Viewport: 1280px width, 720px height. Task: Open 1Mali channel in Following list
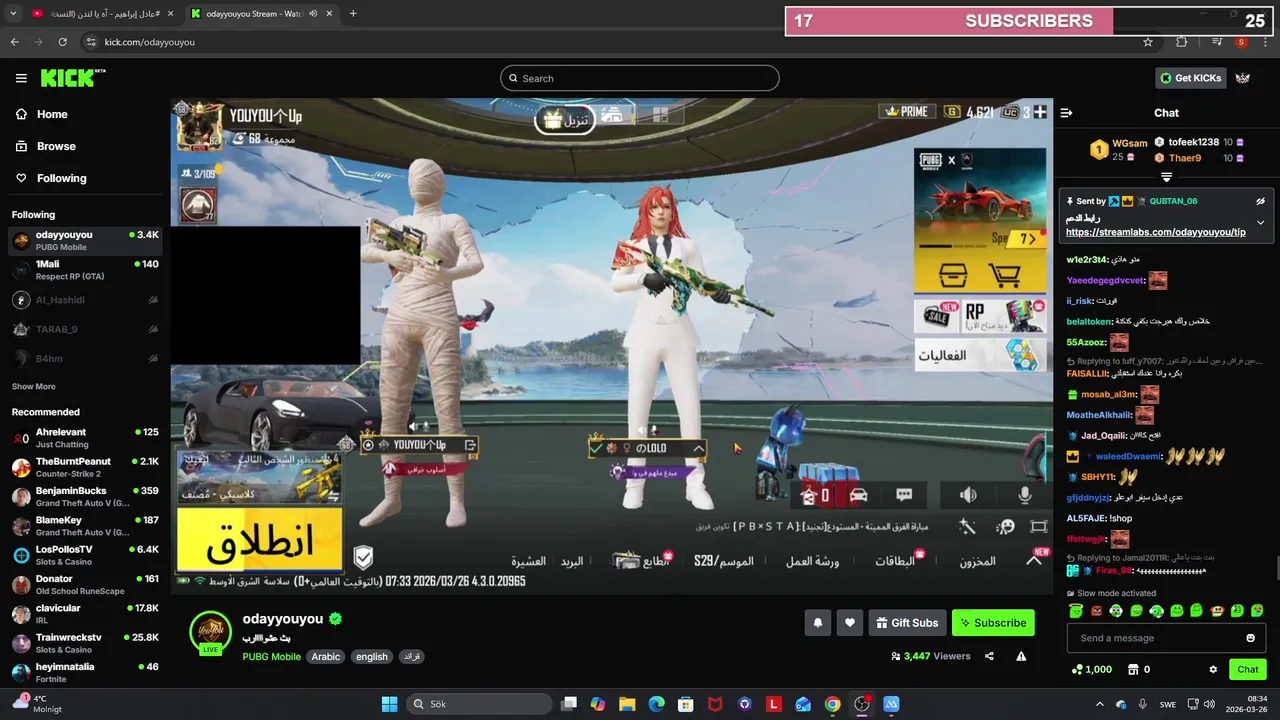(85, 270)
